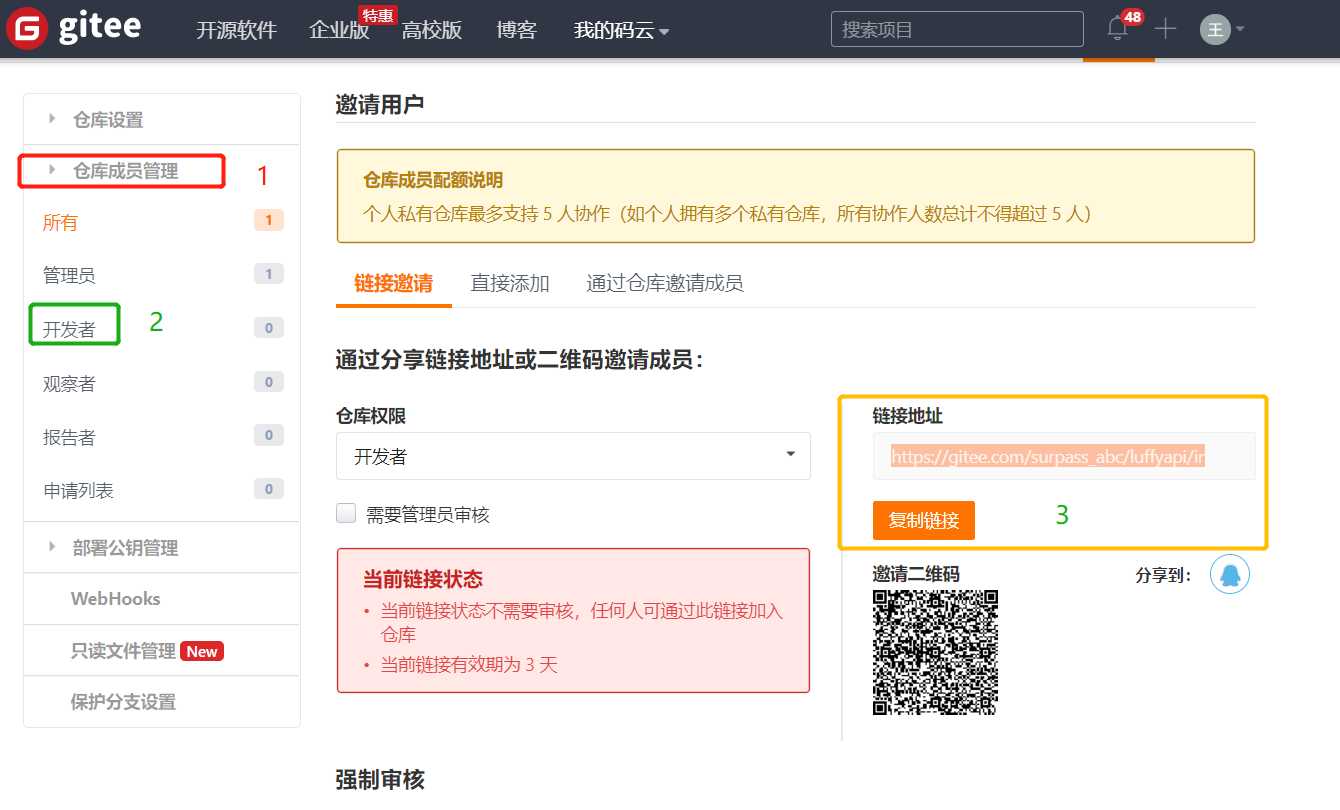Expand 仓库设置 section arrow

pos(52,119)
